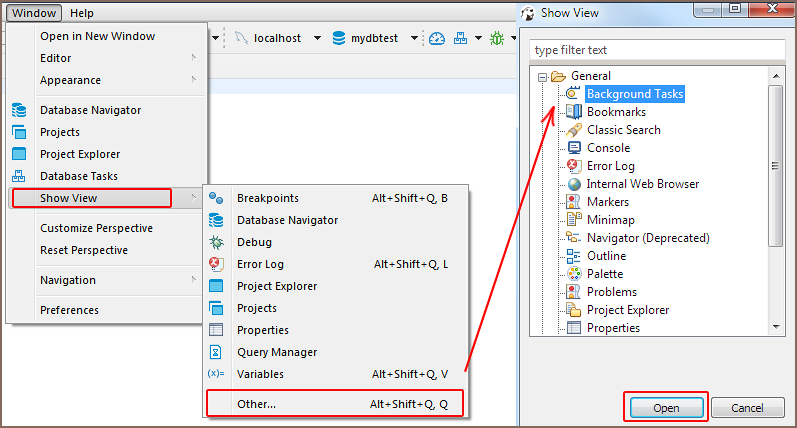797x428 pixels.
Task: Select Background Tasks in the tree
Action: (x=634, y=94)
